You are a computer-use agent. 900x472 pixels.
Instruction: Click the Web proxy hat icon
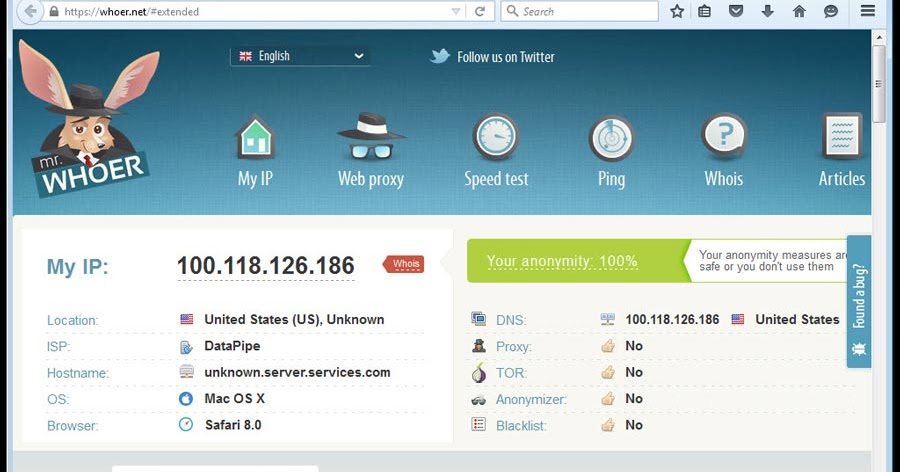[371, 137]
